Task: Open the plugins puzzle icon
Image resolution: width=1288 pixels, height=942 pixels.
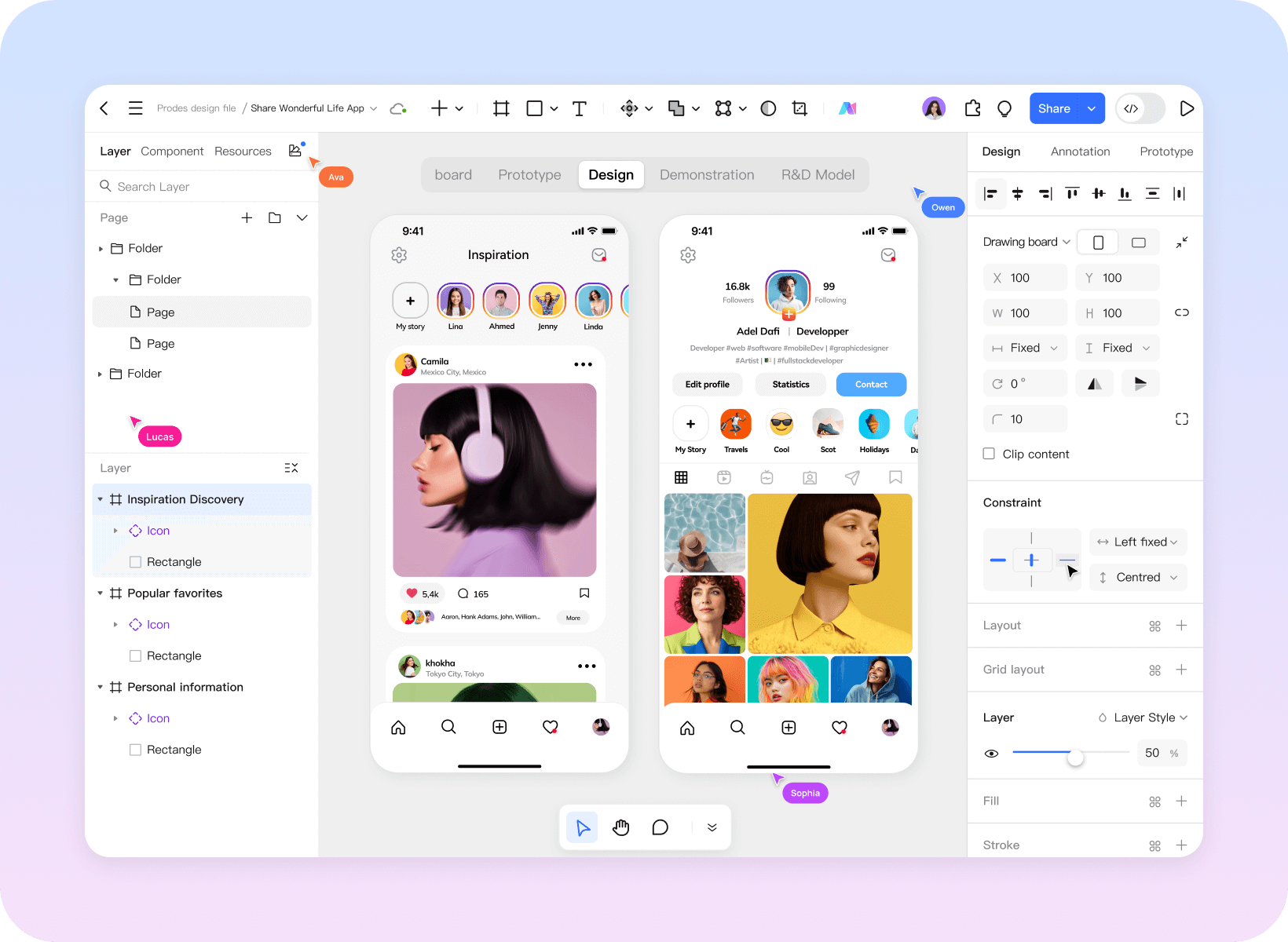Action: tap(972, 108)
